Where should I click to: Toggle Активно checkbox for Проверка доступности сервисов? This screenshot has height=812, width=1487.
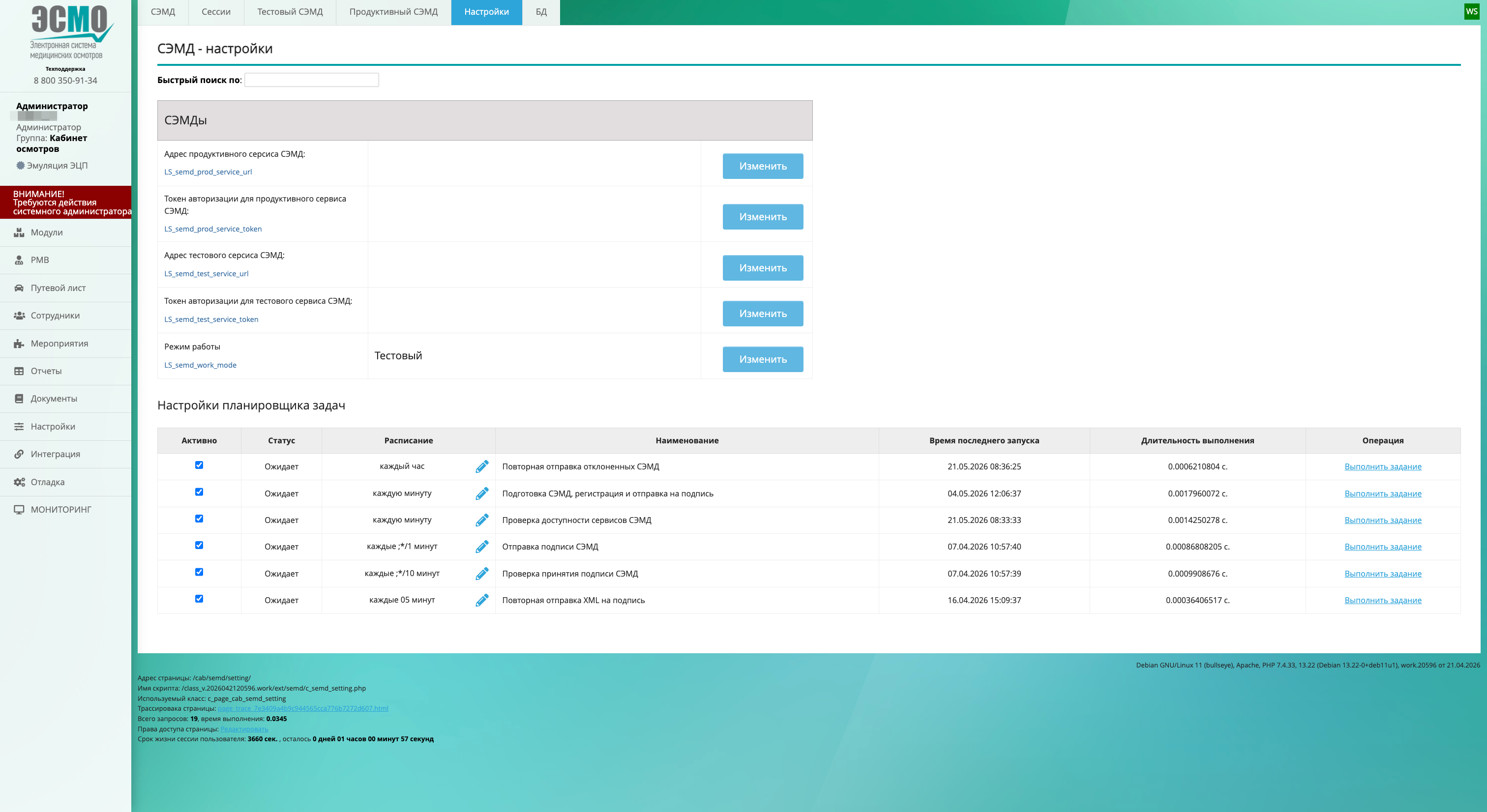(x=199, y=519)
